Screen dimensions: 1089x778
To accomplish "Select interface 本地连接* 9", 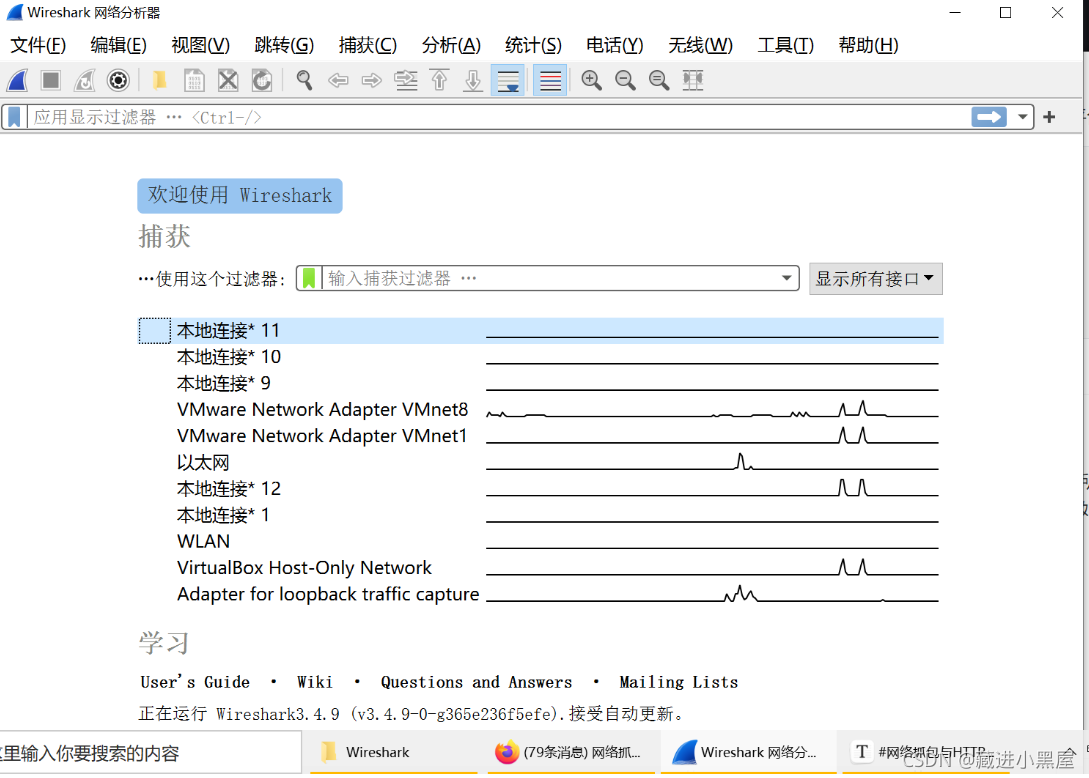I will tap(541, 383).
